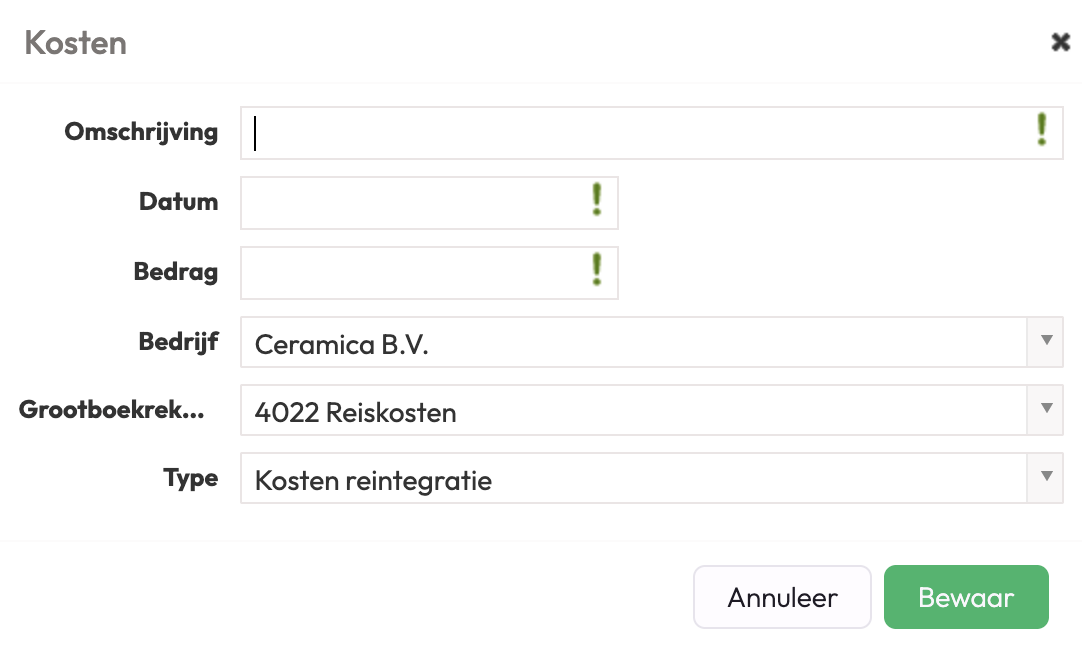This screenshot has height=650, width=1082.
Task: Click the Bedrag field label
Action: [176, 272]
